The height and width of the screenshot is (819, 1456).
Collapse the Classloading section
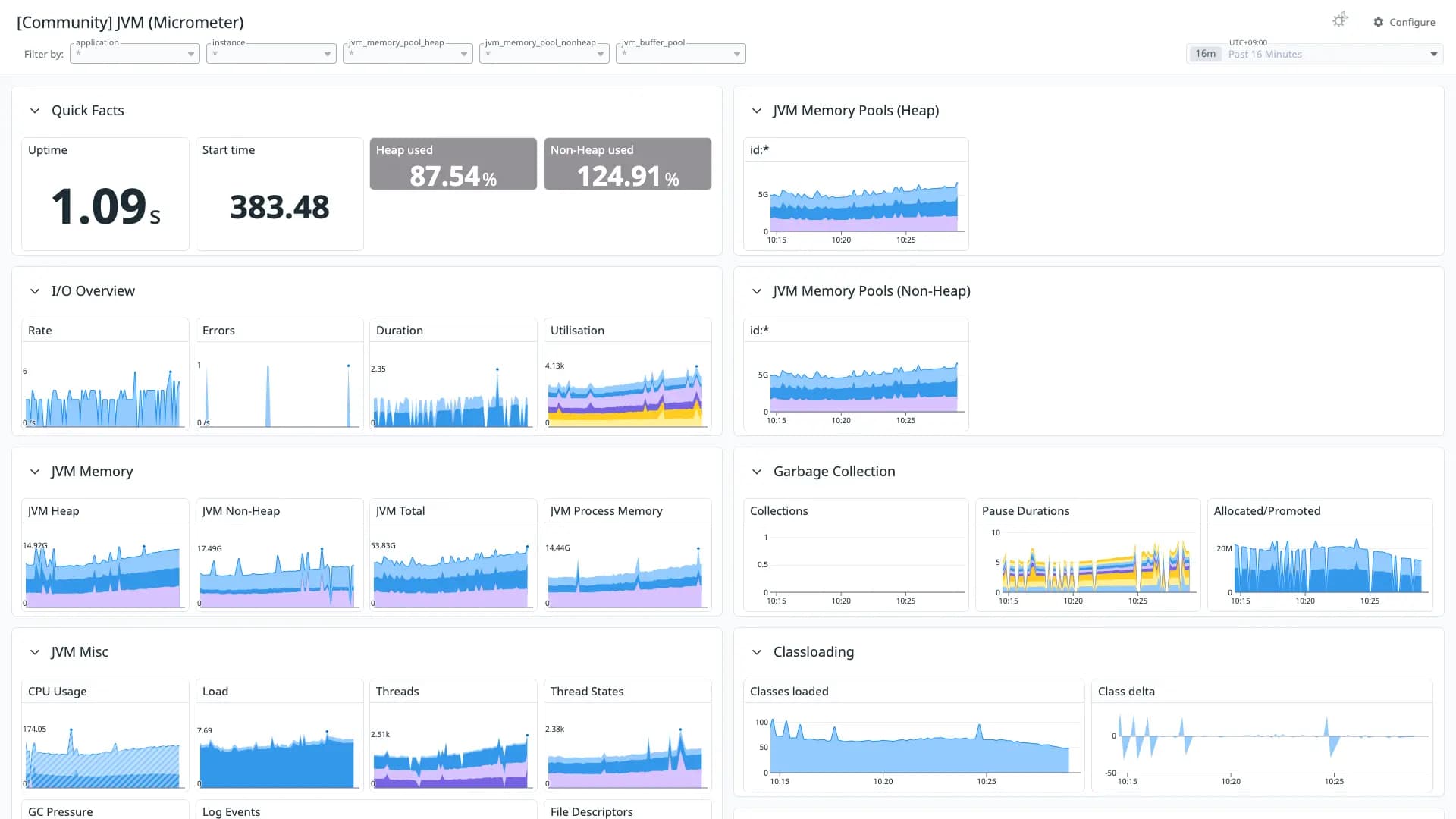(757, 652)
